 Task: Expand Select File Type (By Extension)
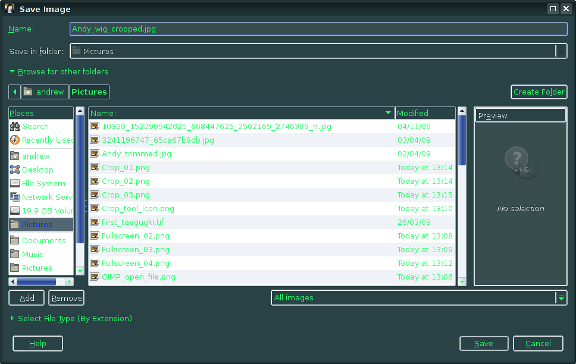pyautogui.click(x=71, y=318)
